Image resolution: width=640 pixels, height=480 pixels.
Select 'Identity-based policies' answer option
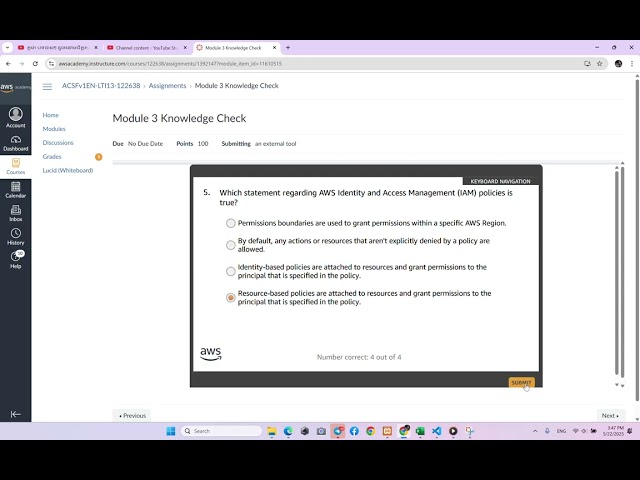point(231,271)
